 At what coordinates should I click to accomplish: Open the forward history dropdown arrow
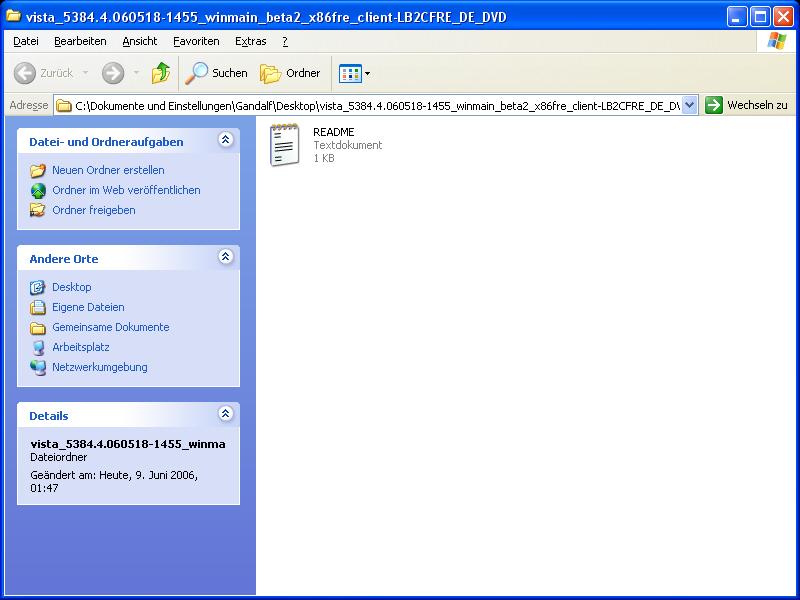[x=136, y=73]
